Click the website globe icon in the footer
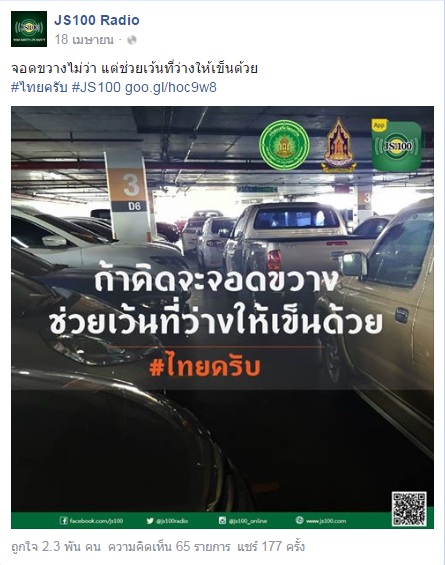Screen dimensions: 445x565 (x=299, y=520)
